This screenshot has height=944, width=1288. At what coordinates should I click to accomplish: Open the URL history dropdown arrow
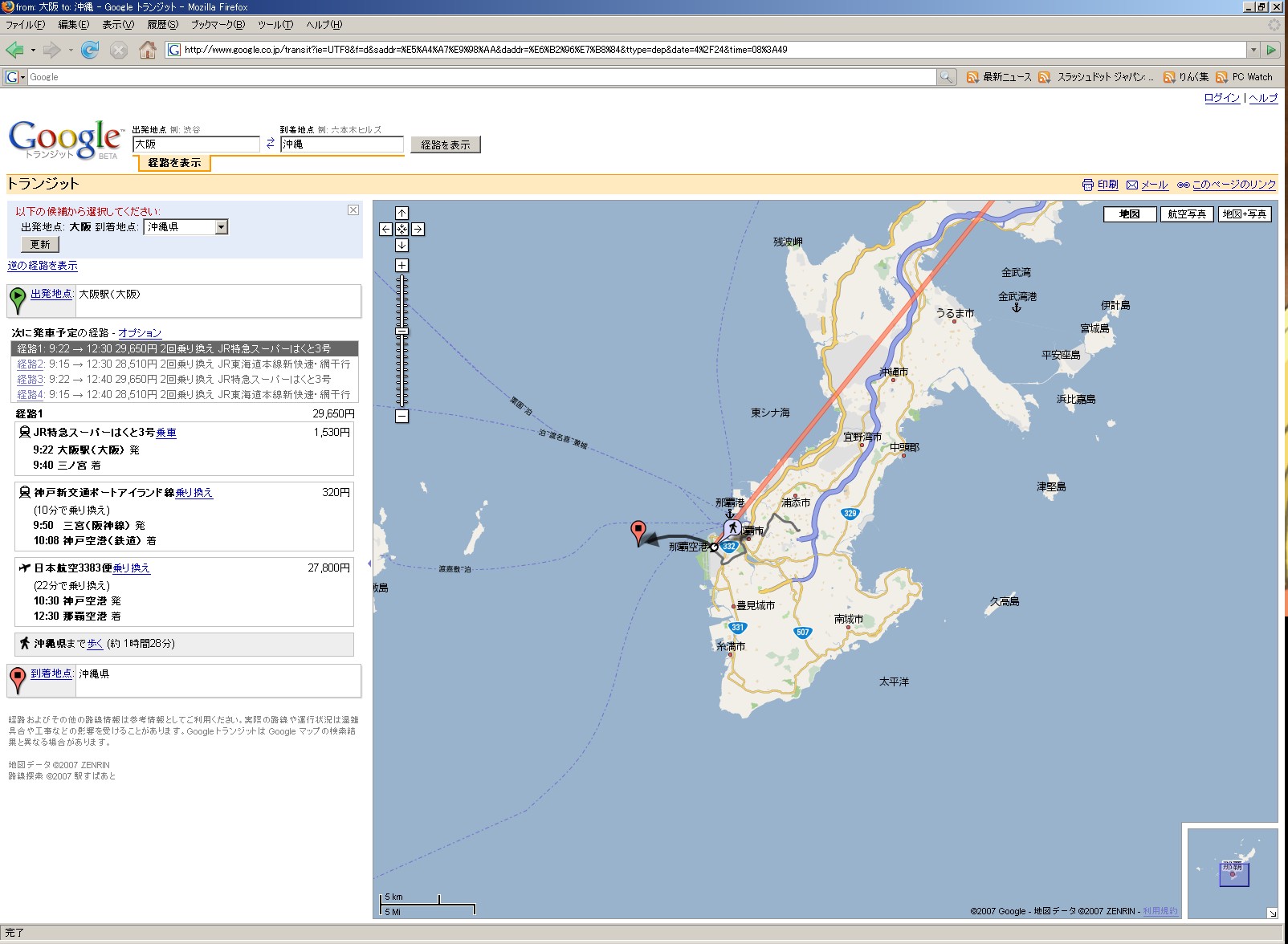tap(1253, 50)
